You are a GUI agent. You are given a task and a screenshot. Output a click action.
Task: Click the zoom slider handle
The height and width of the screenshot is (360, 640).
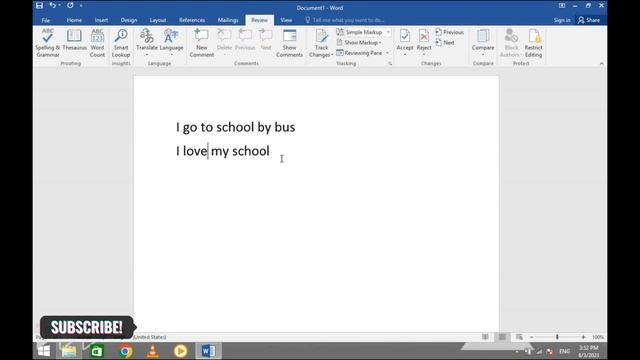point(557,337)
